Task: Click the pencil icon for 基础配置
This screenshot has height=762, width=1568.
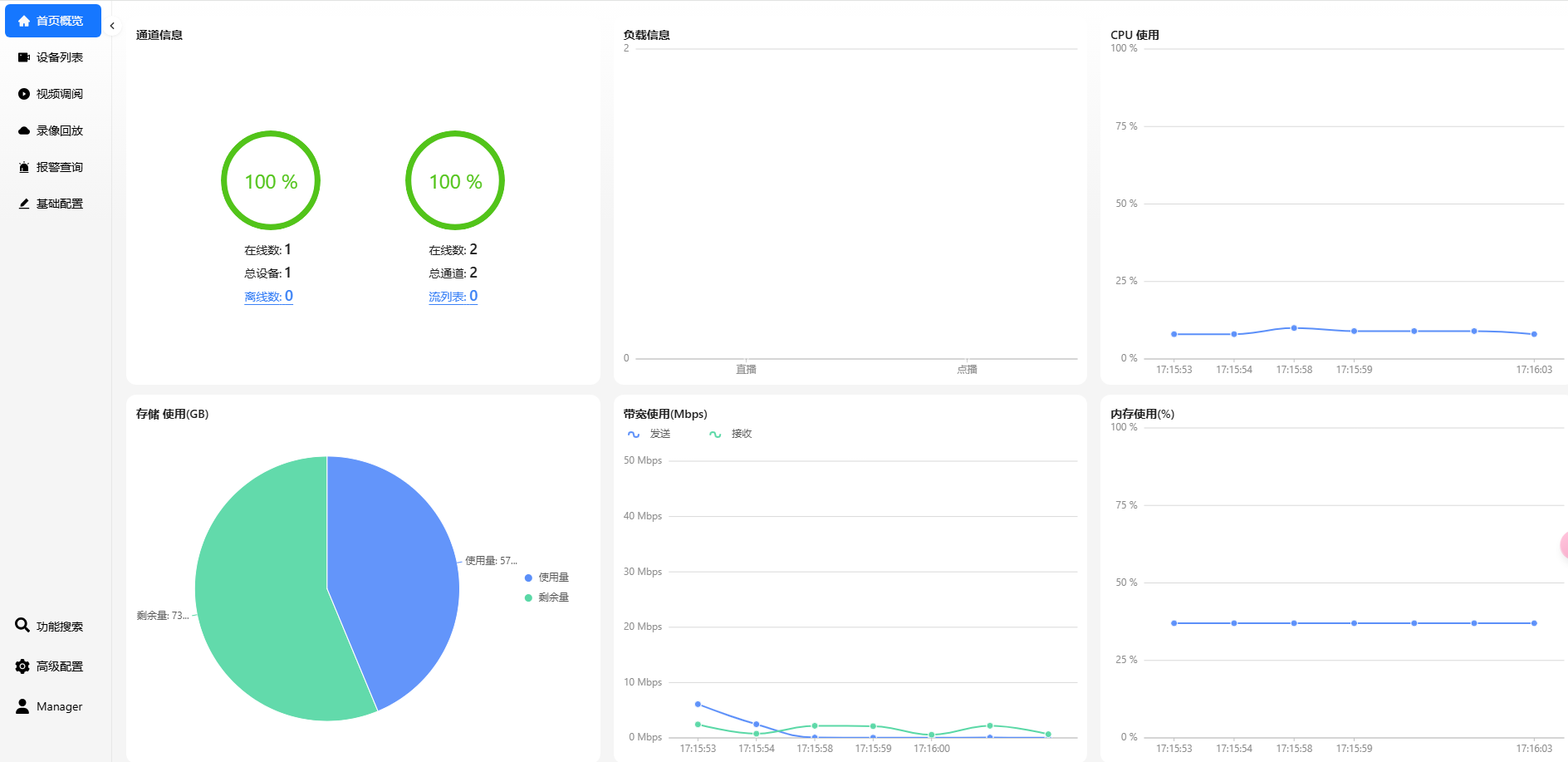Action: coord(24,204)
